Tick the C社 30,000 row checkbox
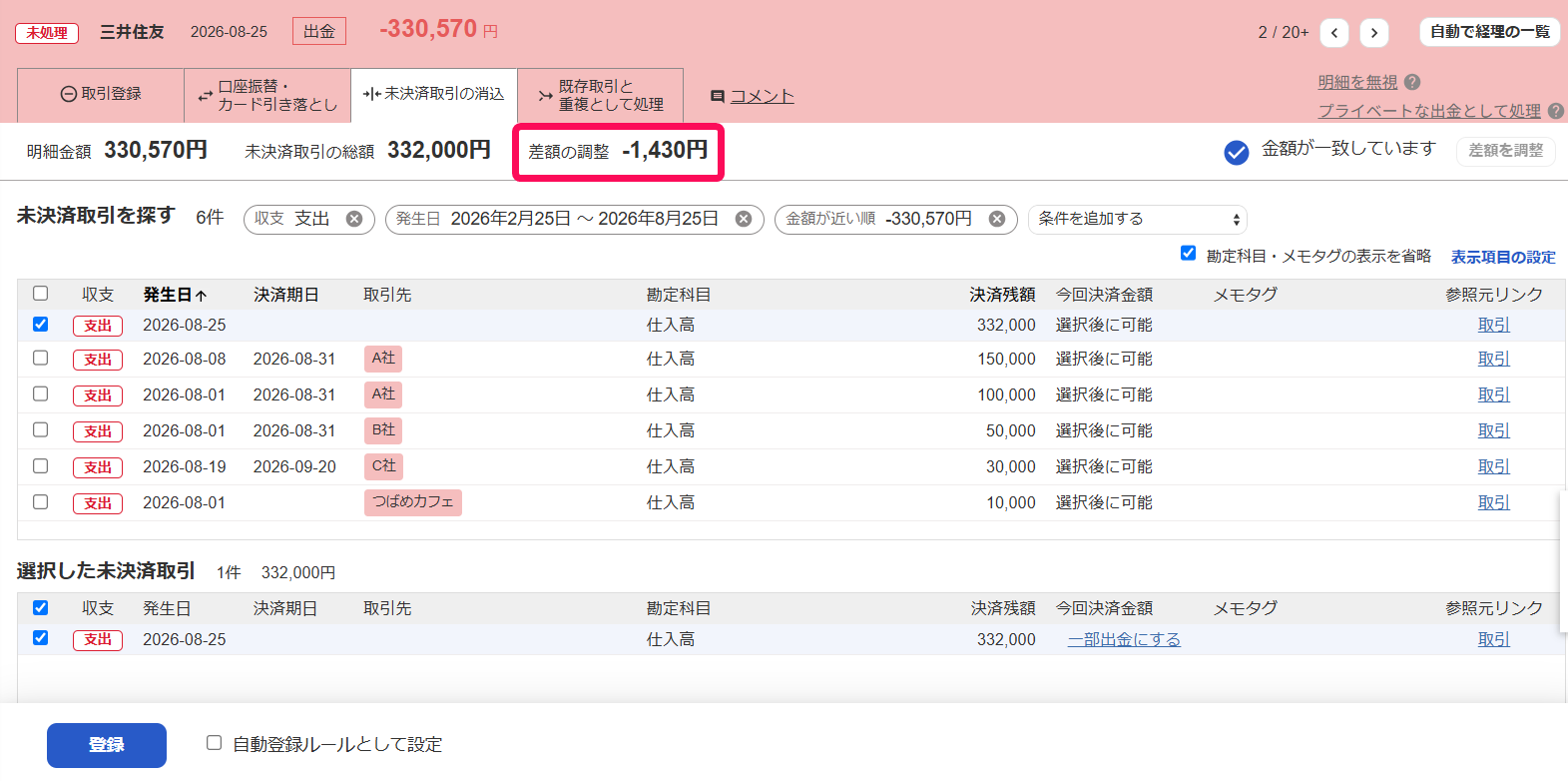Screen dimensions: 1568x781 (x=40, y=465)
